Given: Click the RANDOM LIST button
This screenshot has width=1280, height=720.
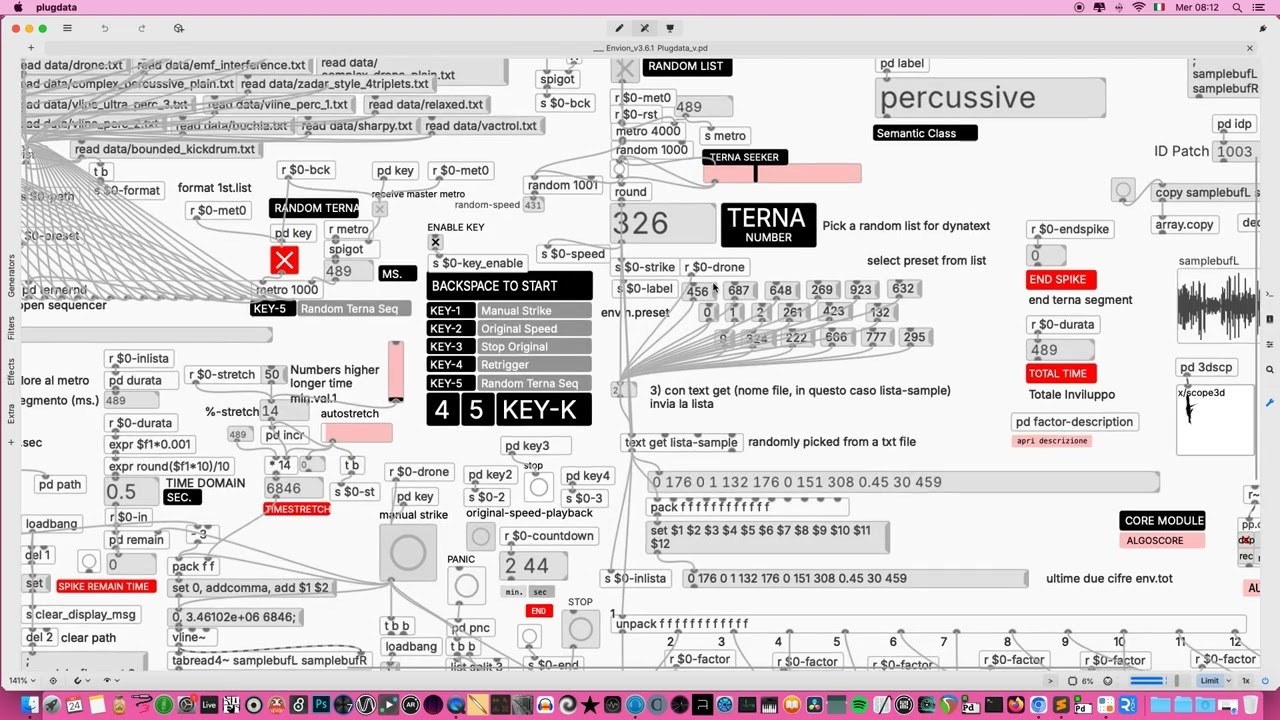Looking at the screenshot, I should pyautogui.click(x=685, y=66).
